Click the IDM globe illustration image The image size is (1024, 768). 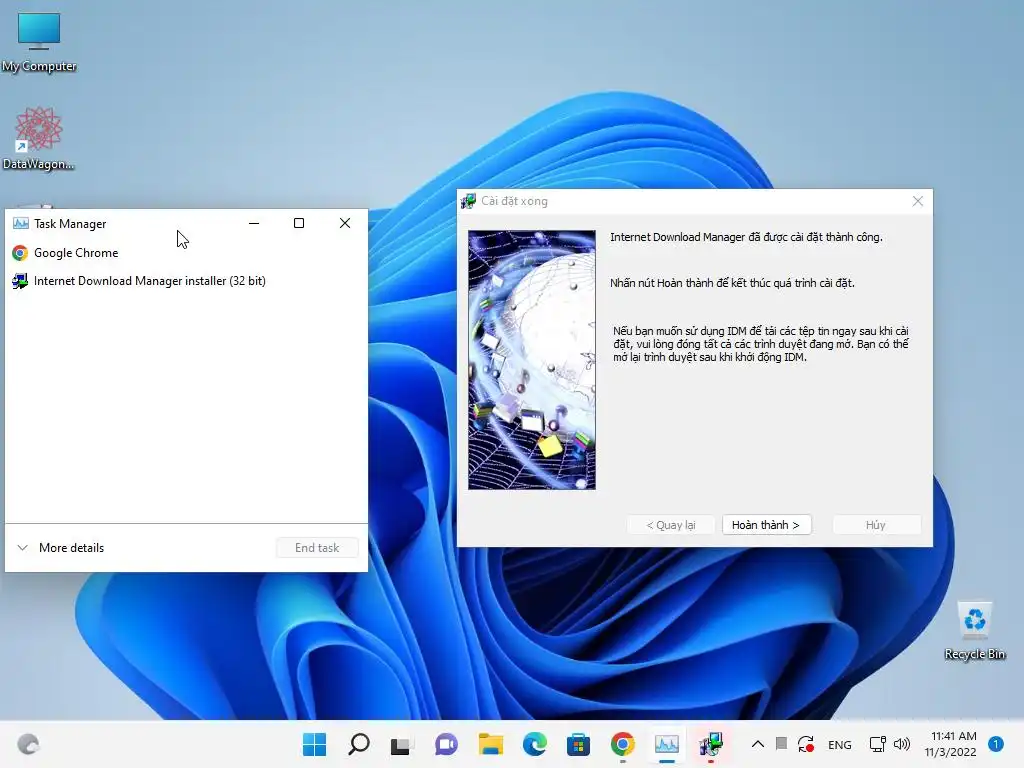(x=532, y=360)
